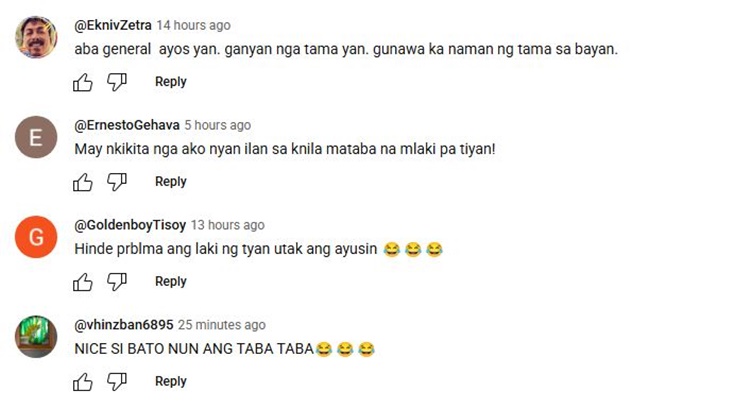750x408 pixels.
Task: Click the brown E avatar
Action: [36, 137]
